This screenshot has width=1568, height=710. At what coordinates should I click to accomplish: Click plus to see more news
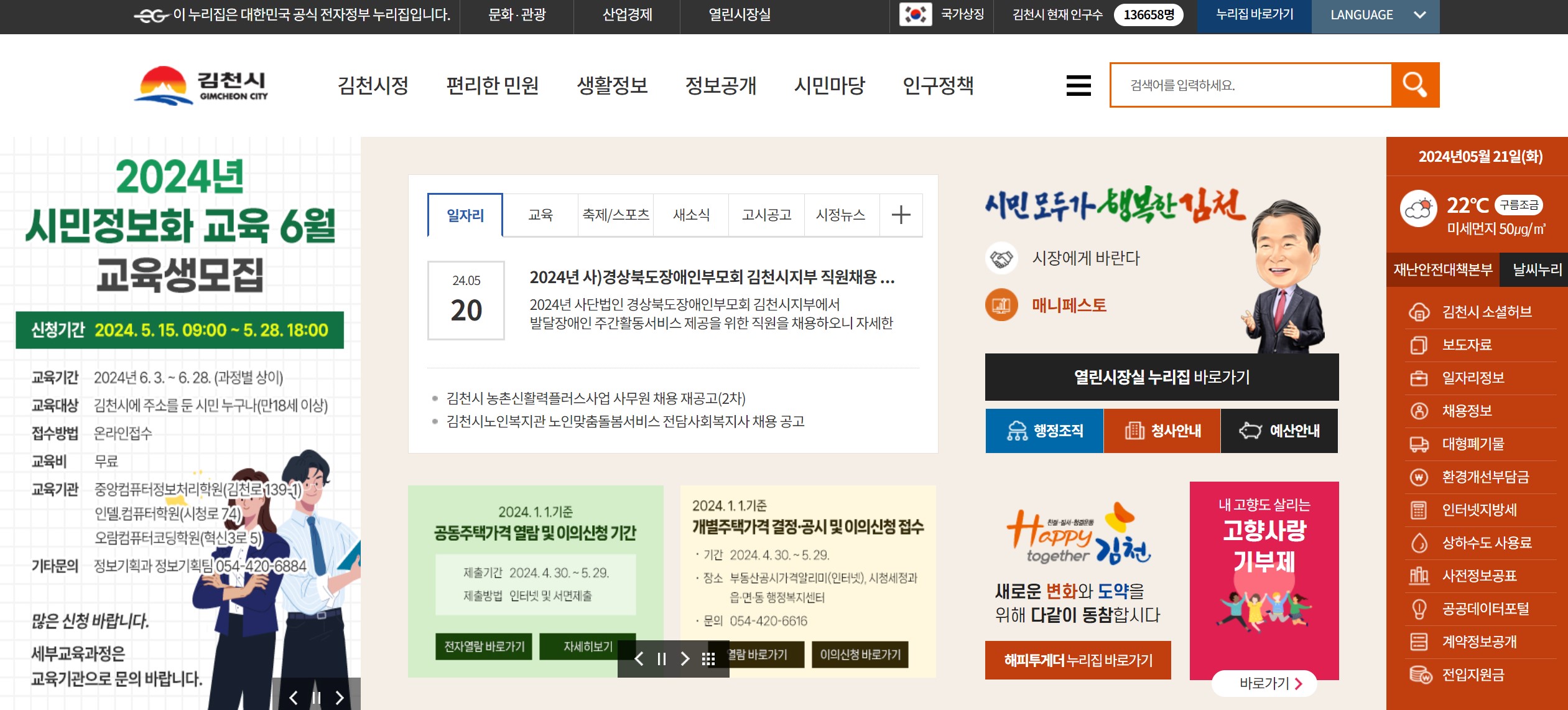[901, 215]
